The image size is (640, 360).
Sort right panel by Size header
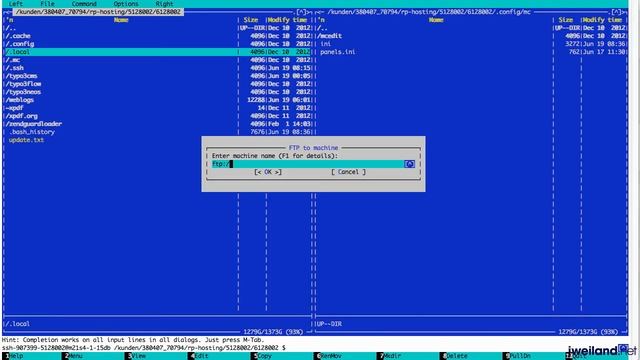click(566, 20)
